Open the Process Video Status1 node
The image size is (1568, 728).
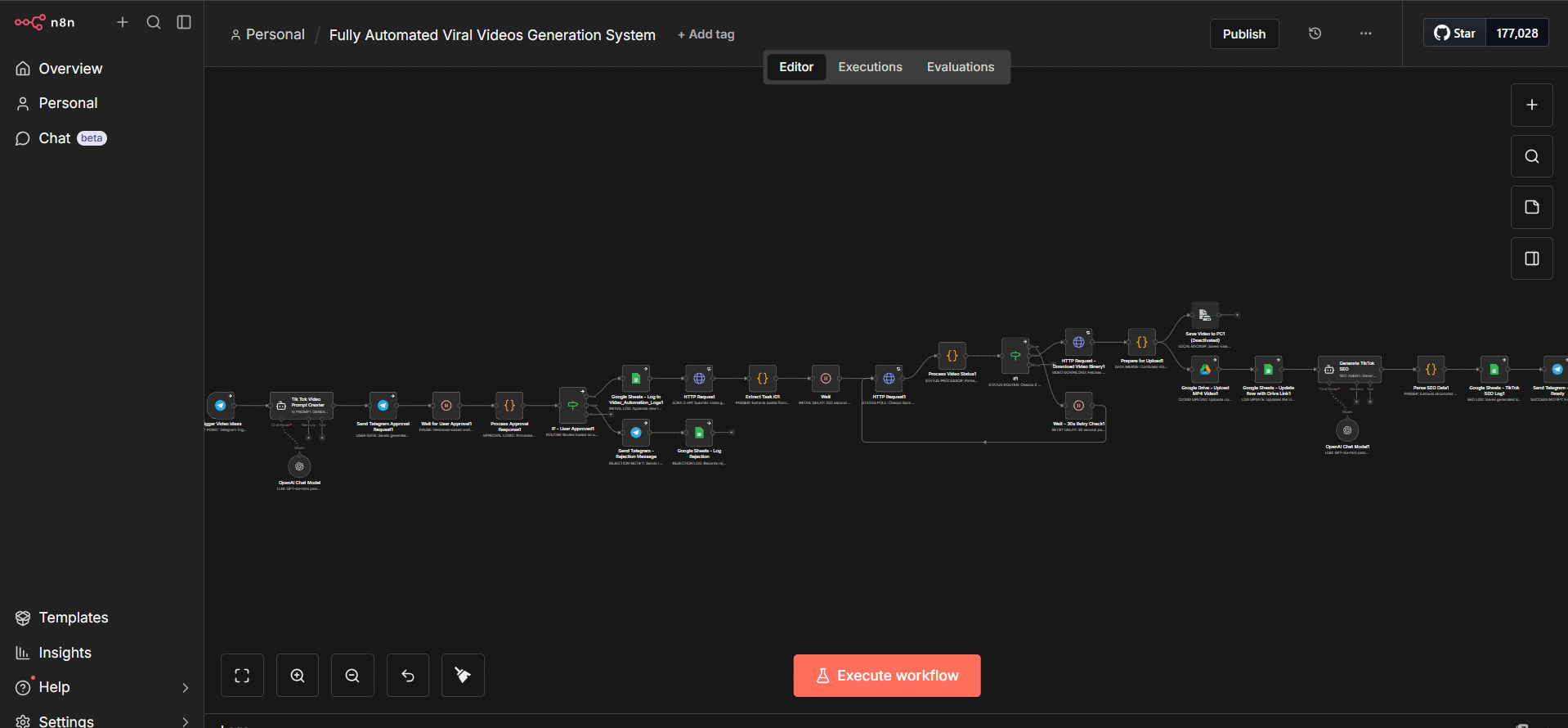[952, 356]
